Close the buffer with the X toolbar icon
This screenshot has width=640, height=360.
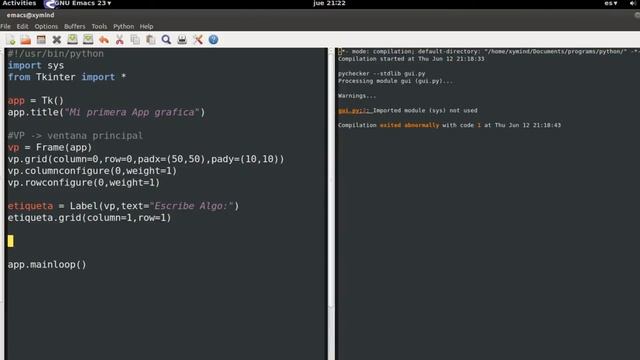point(57,40)
